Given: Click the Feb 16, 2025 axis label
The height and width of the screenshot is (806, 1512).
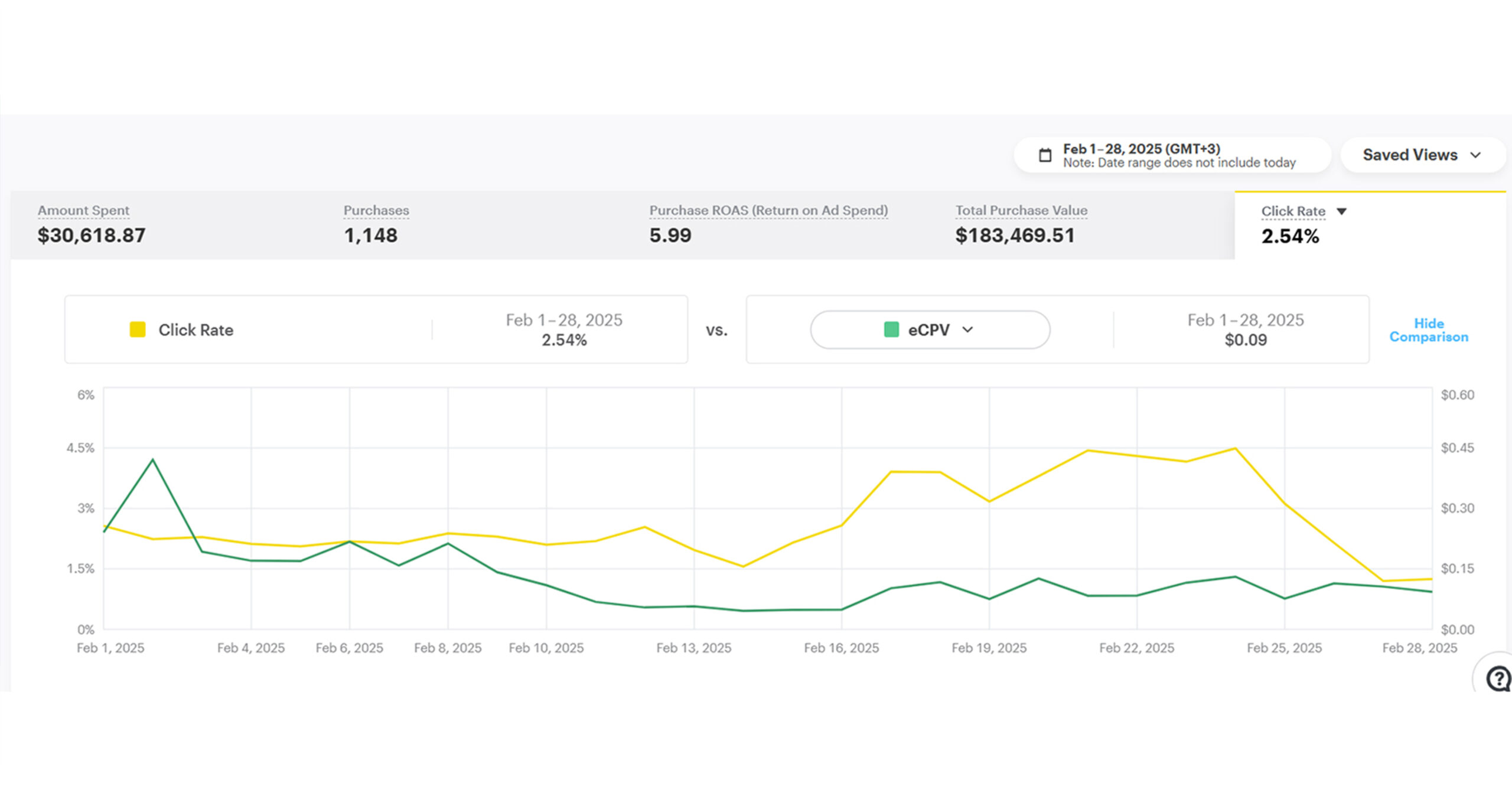Looking at the screenshot, I should coord(841,648).
